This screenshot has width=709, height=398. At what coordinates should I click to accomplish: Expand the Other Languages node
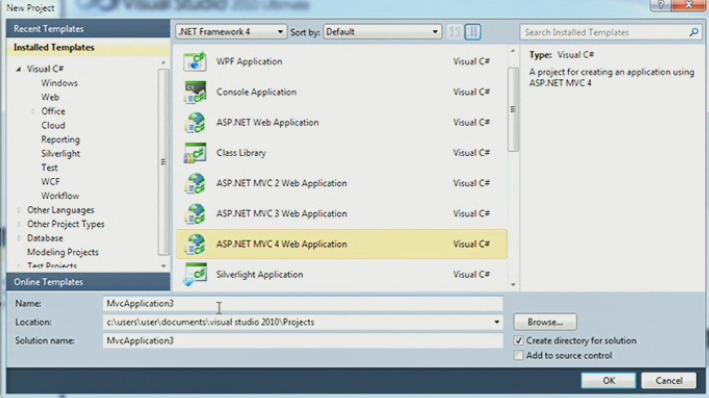pos(19,210)
